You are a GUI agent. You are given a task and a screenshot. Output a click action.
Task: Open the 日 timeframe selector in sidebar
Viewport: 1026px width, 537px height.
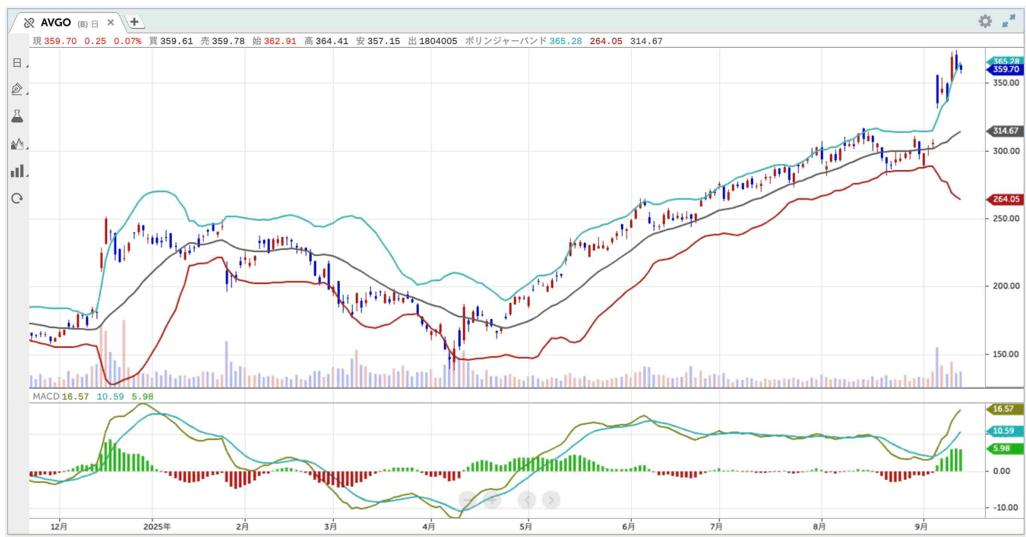(17, 63)
